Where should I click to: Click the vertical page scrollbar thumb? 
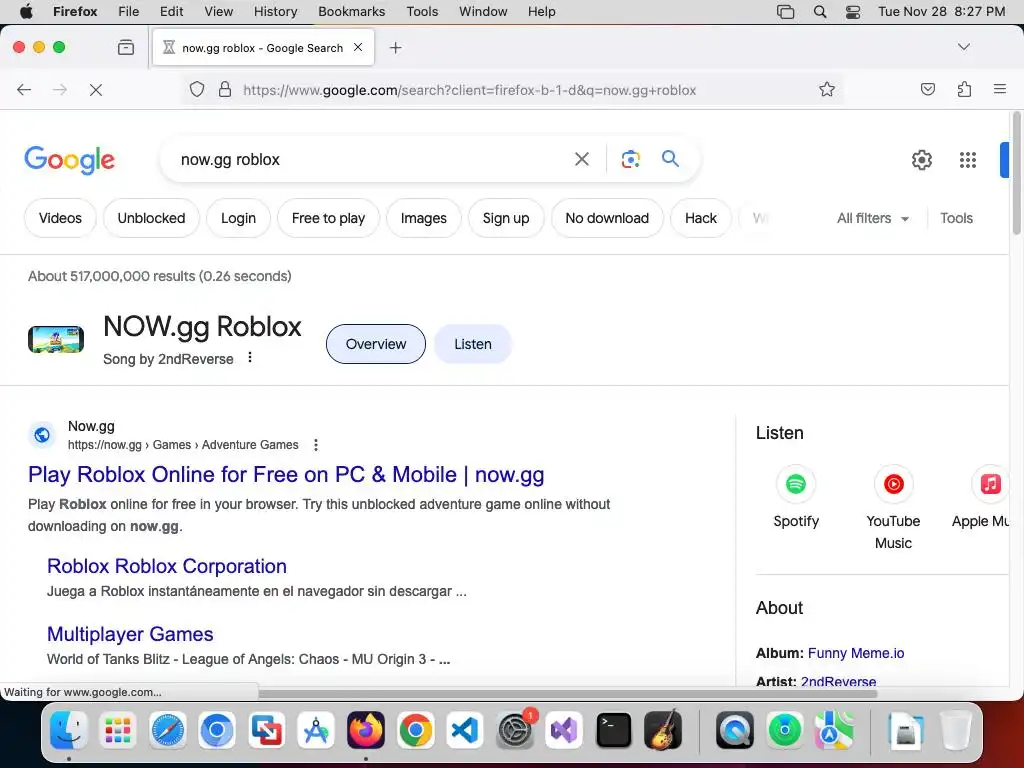[1016, 173]
